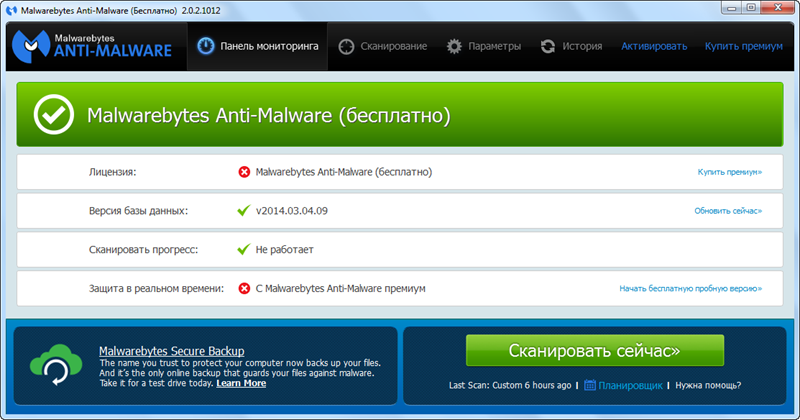Click the history refresh arrows icon
The image size is (800, 420).
548,46
